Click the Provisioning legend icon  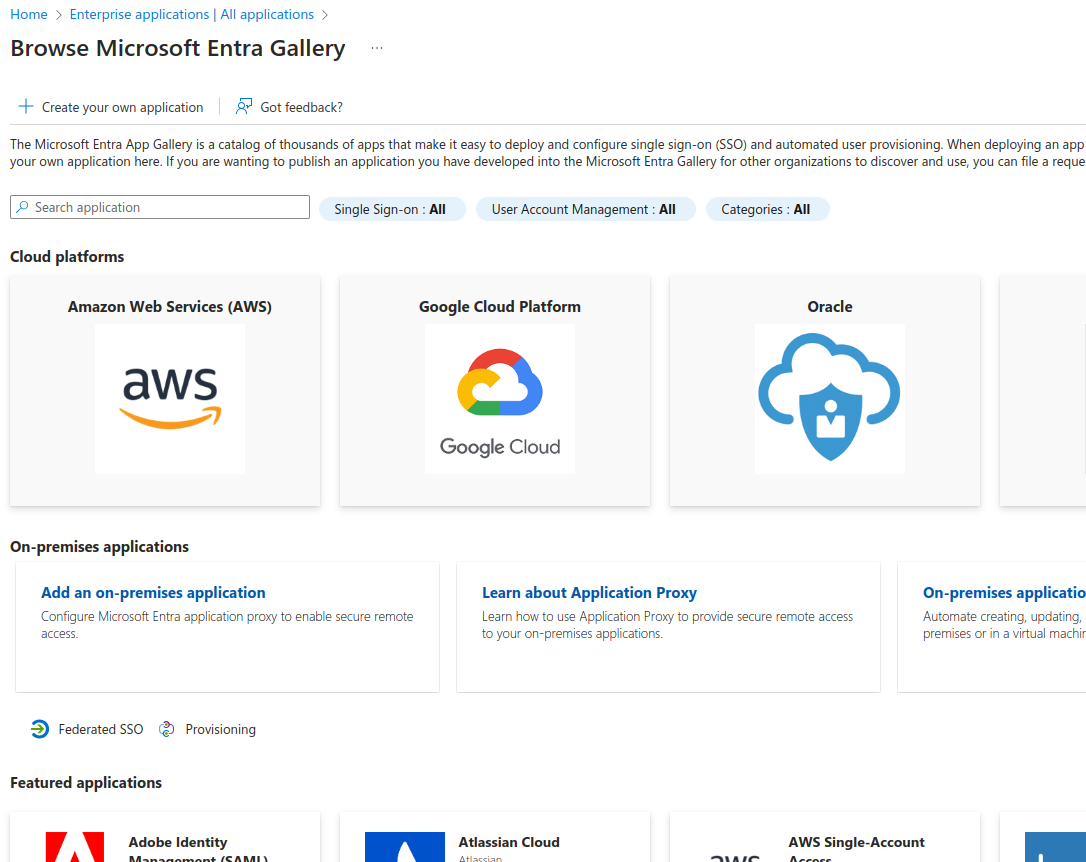[x=166, y=729]
